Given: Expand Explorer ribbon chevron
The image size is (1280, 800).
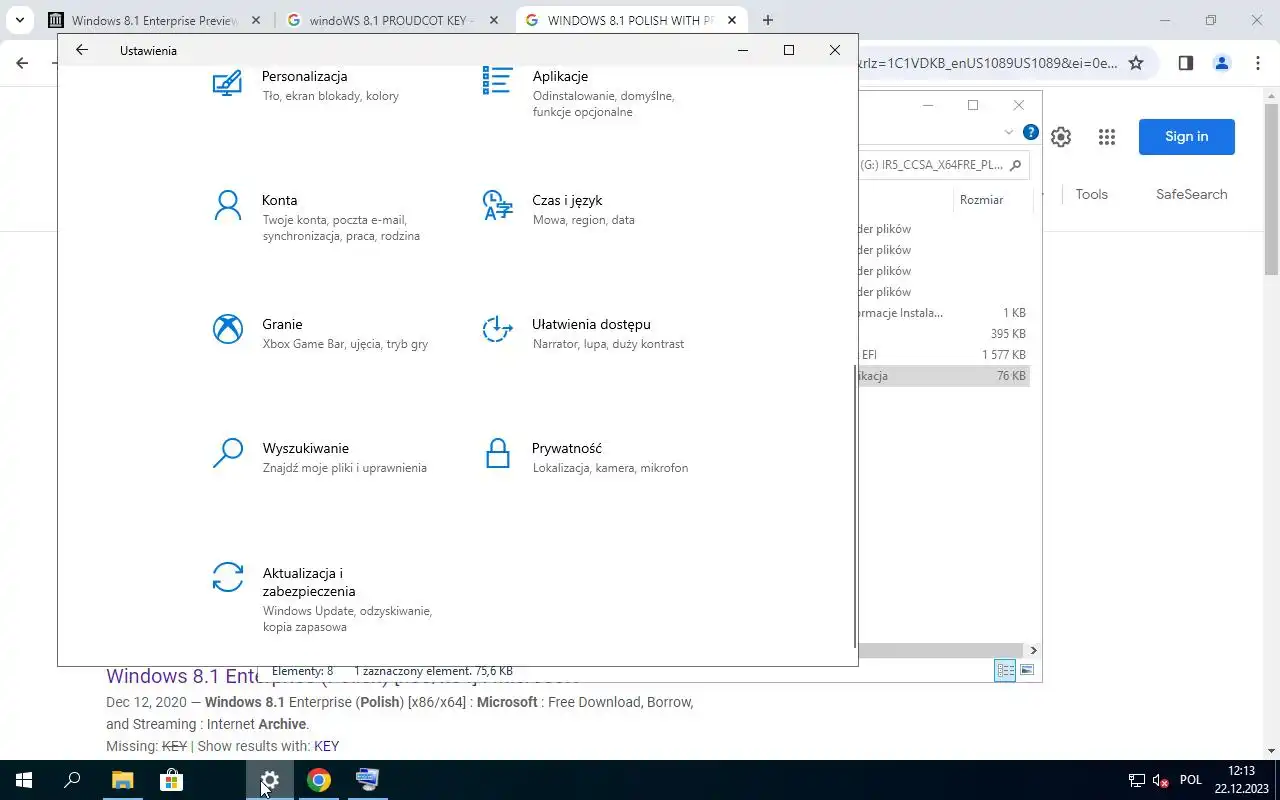Looking at the screenshot, I should pyautogui.click(x=1008, y=132).
